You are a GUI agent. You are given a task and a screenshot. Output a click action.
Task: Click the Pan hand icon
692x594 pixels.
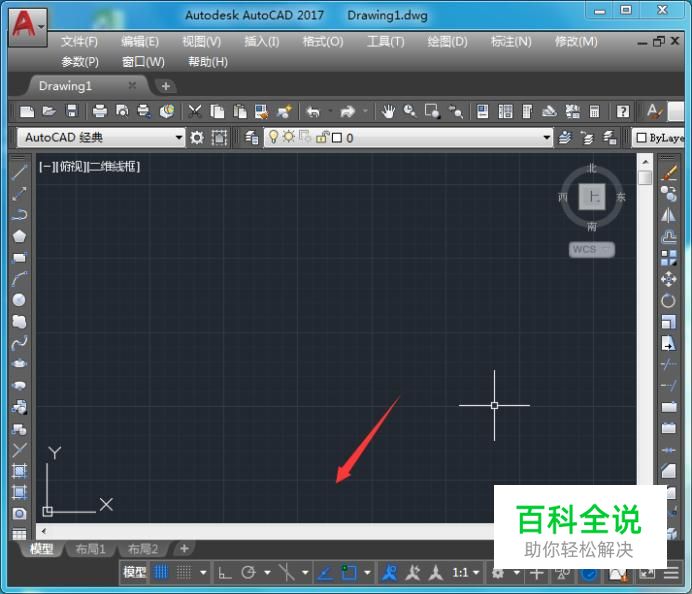388,112
